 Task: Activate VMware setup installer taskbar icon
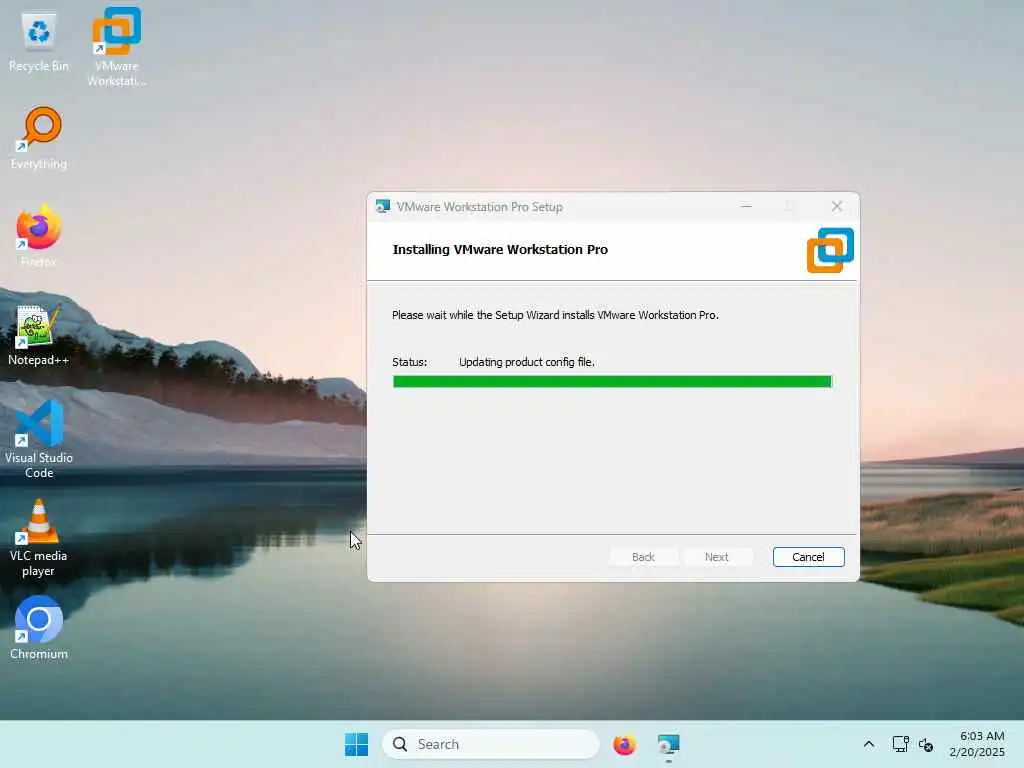coord(668,744)
